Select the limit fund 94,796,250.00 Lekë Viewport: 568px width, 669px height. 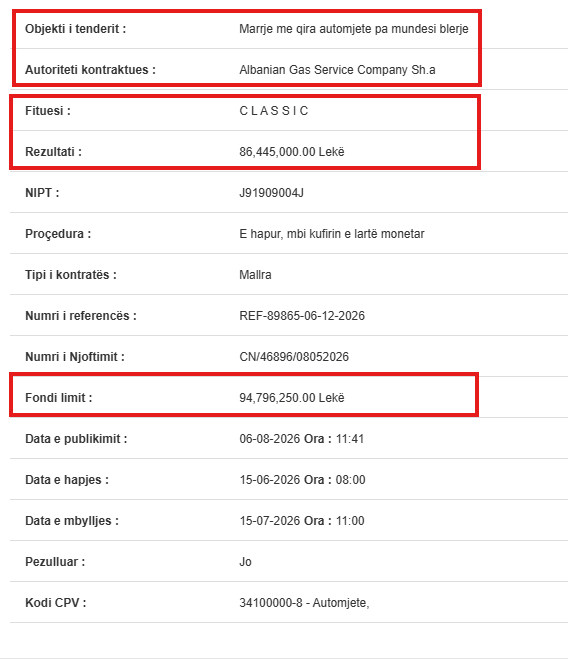click(291, 398)
